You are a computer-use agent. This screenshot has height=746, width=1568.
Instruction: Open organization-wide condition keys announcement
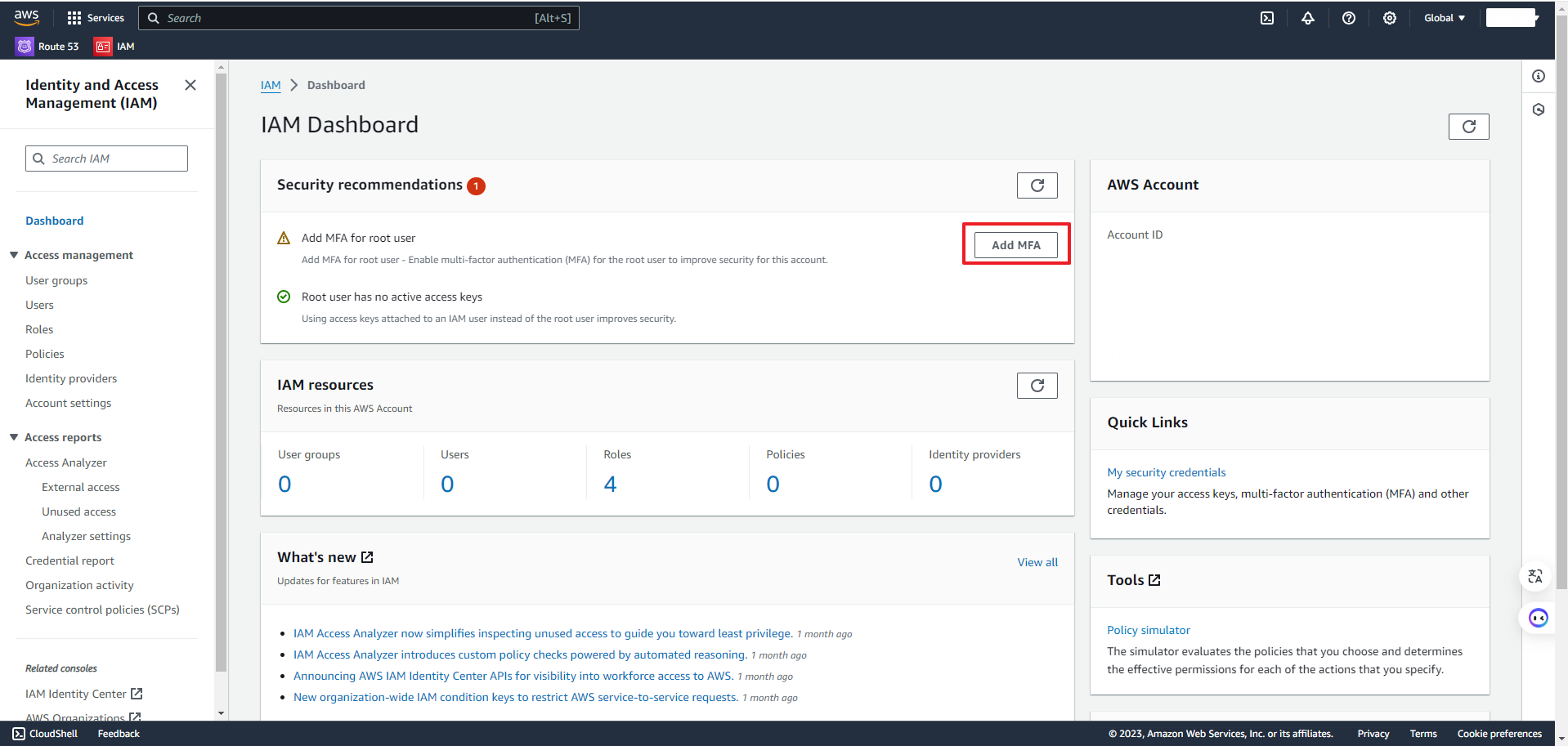(516, 697)
